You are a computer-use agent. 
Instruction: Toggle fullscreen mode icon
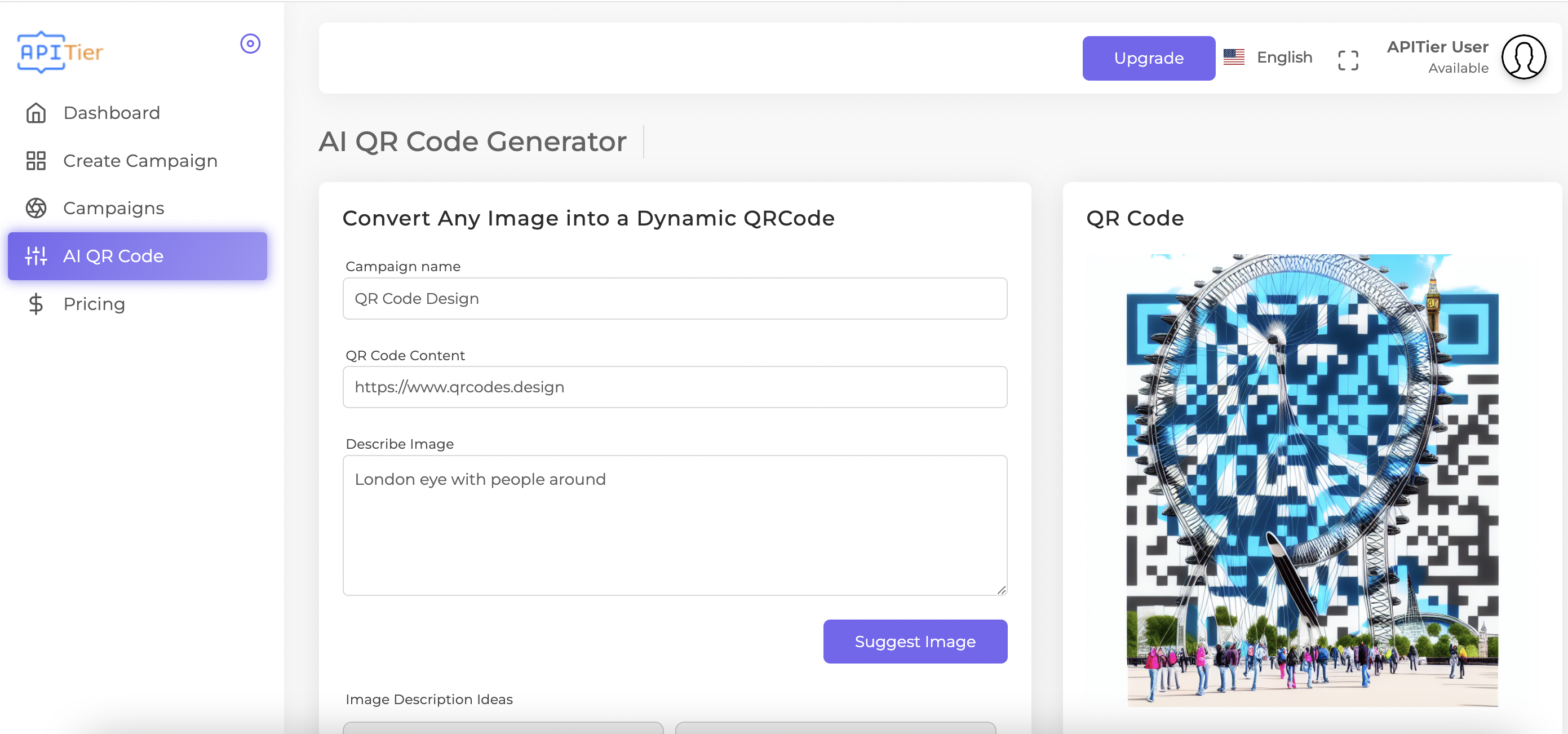point(1348,60)
